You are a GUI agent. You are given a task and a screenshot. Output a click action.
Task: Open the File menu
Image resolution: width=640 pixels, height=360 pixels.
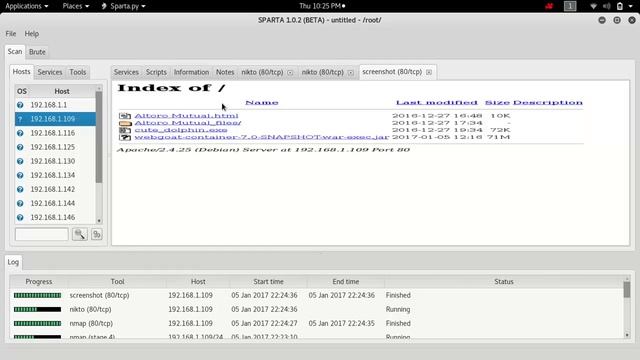click(11, 34)
